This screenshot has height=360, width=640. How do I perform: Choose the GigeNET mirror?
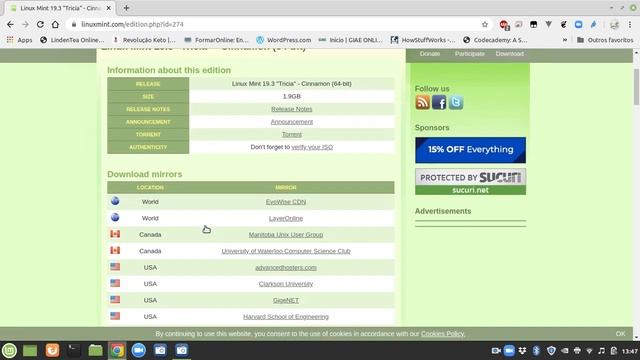286,300
